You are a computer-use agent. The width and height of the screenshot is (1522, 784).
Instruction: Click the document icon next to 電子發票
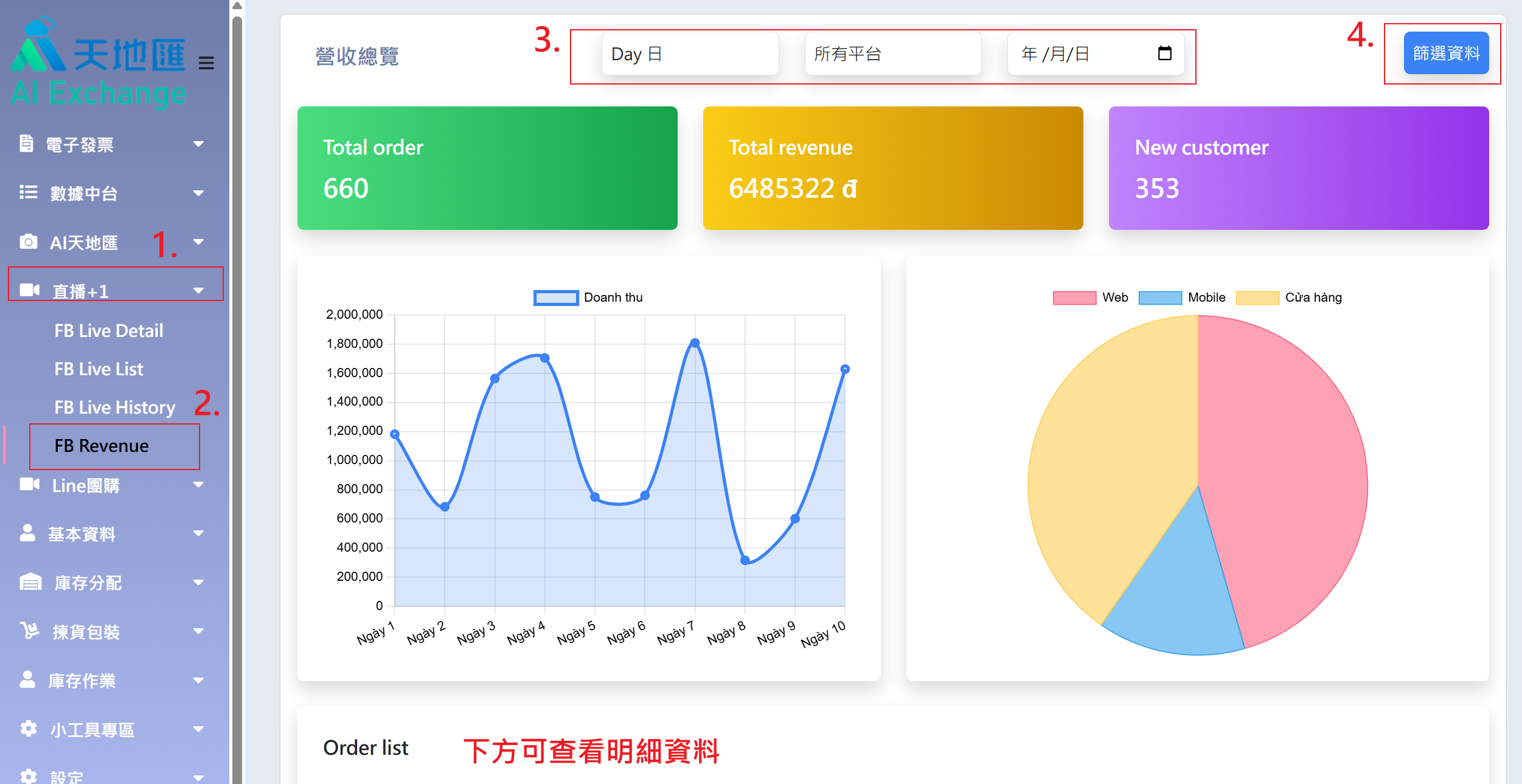tap(26, 144)
